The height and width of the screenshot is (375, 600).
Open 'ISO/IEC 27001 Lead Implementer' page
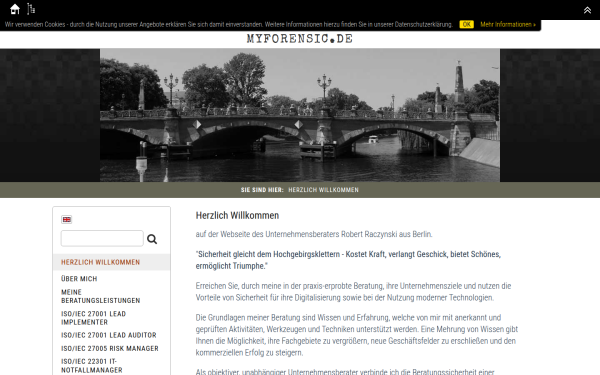pyautogui.click(x=93, y=318)
